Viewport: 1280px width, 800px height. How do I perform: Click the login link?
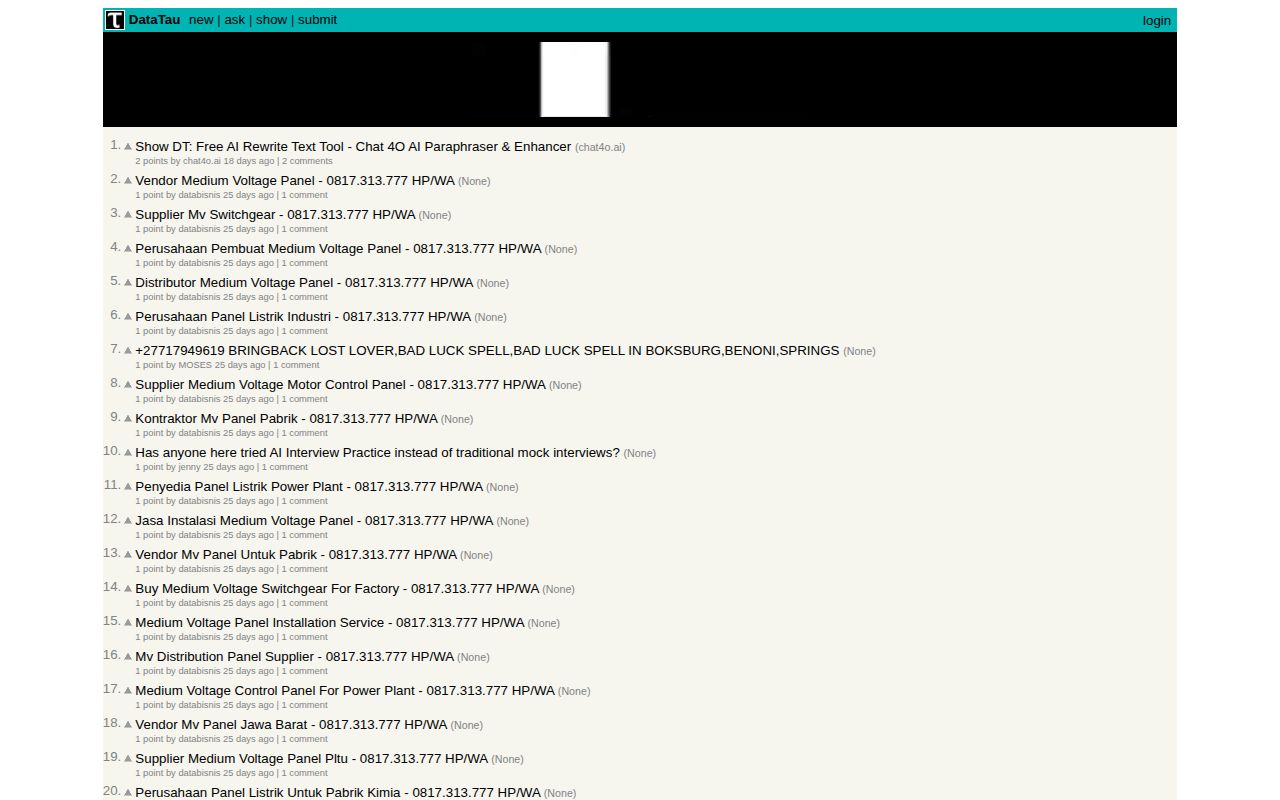click(1156, 20)
